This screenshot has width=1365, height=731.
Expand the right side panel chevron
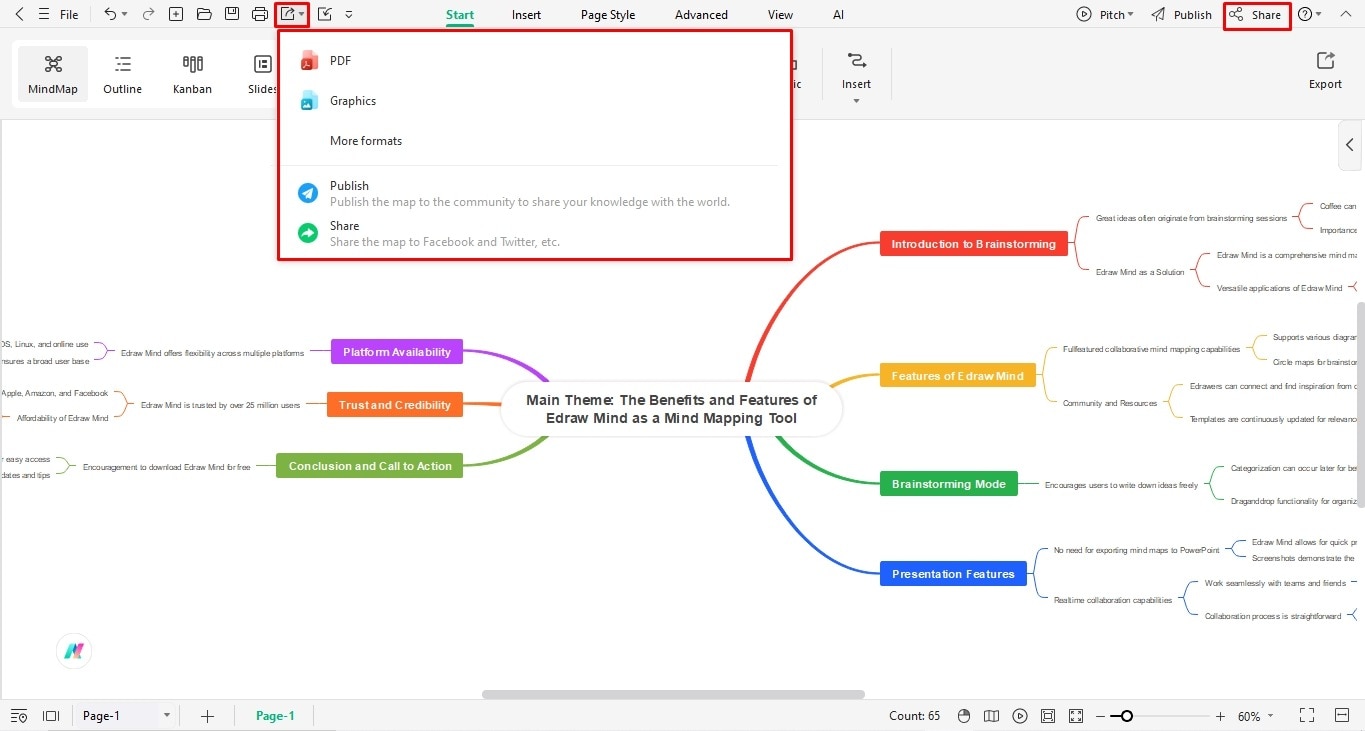tap(1350, 145)
